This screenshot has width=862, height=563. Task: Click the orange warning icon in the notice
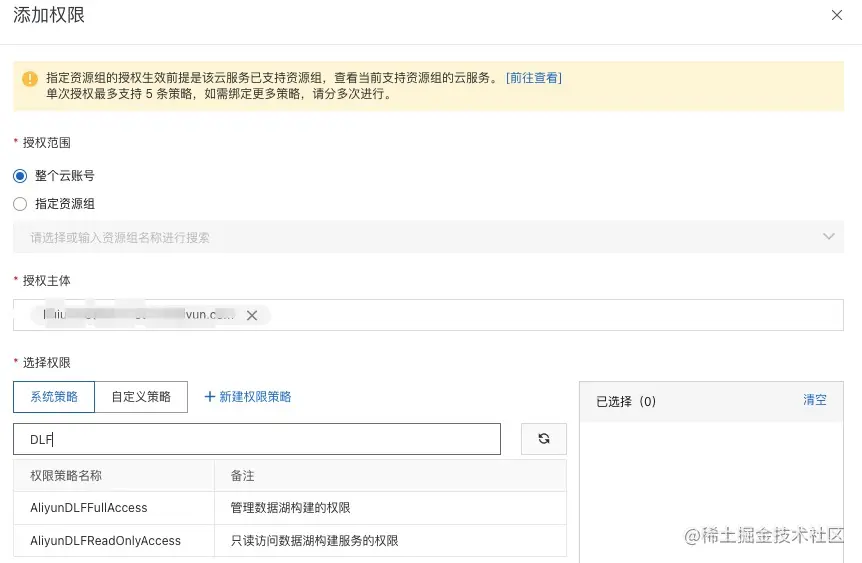coord(30,79)
